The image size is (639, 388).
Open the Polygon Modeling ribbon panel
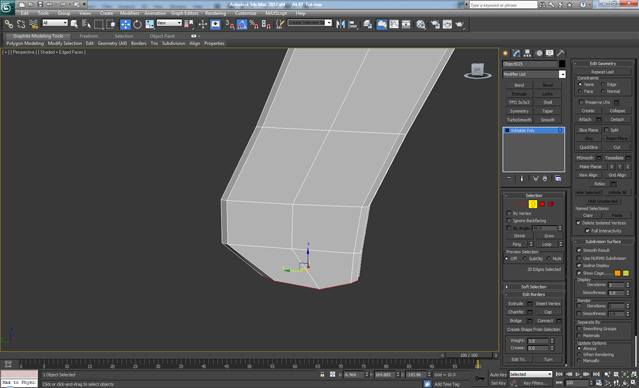(24, 43)
